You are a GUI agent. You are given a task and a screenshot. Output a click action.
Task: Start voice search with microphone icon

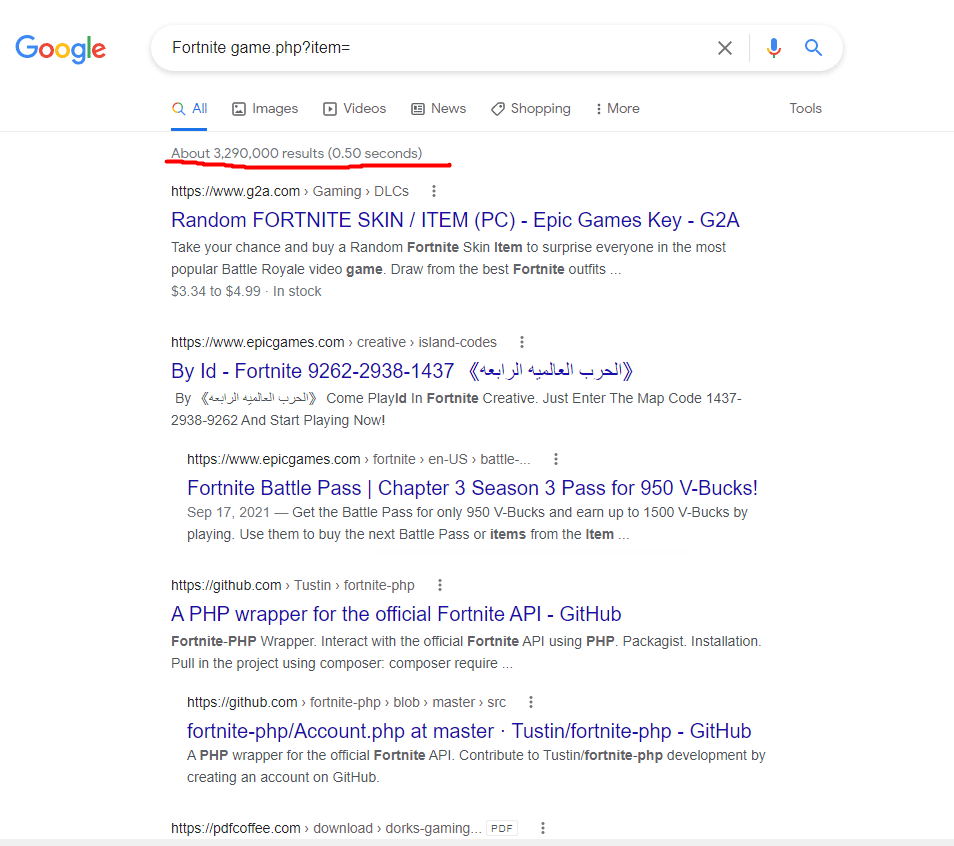pyautogui.click(x=773, y=48)
